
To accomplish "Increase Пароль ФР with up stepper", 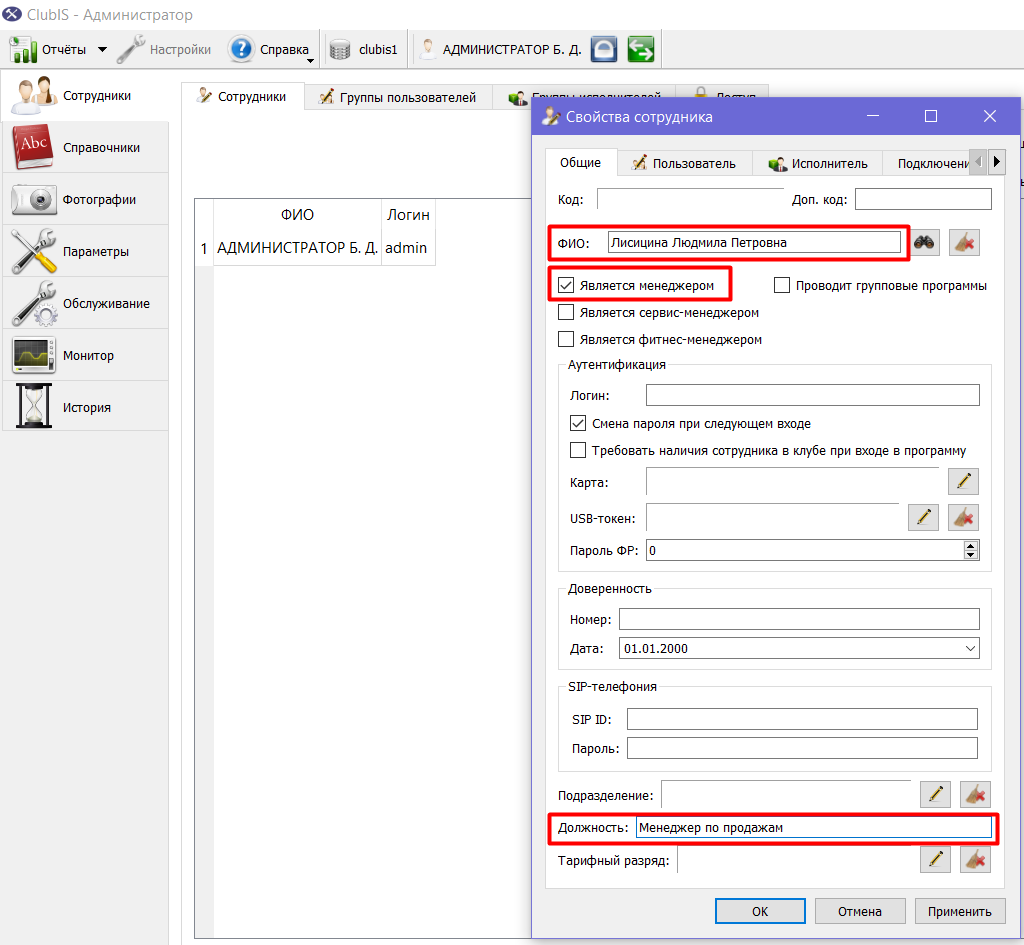I will pos(971,546).
